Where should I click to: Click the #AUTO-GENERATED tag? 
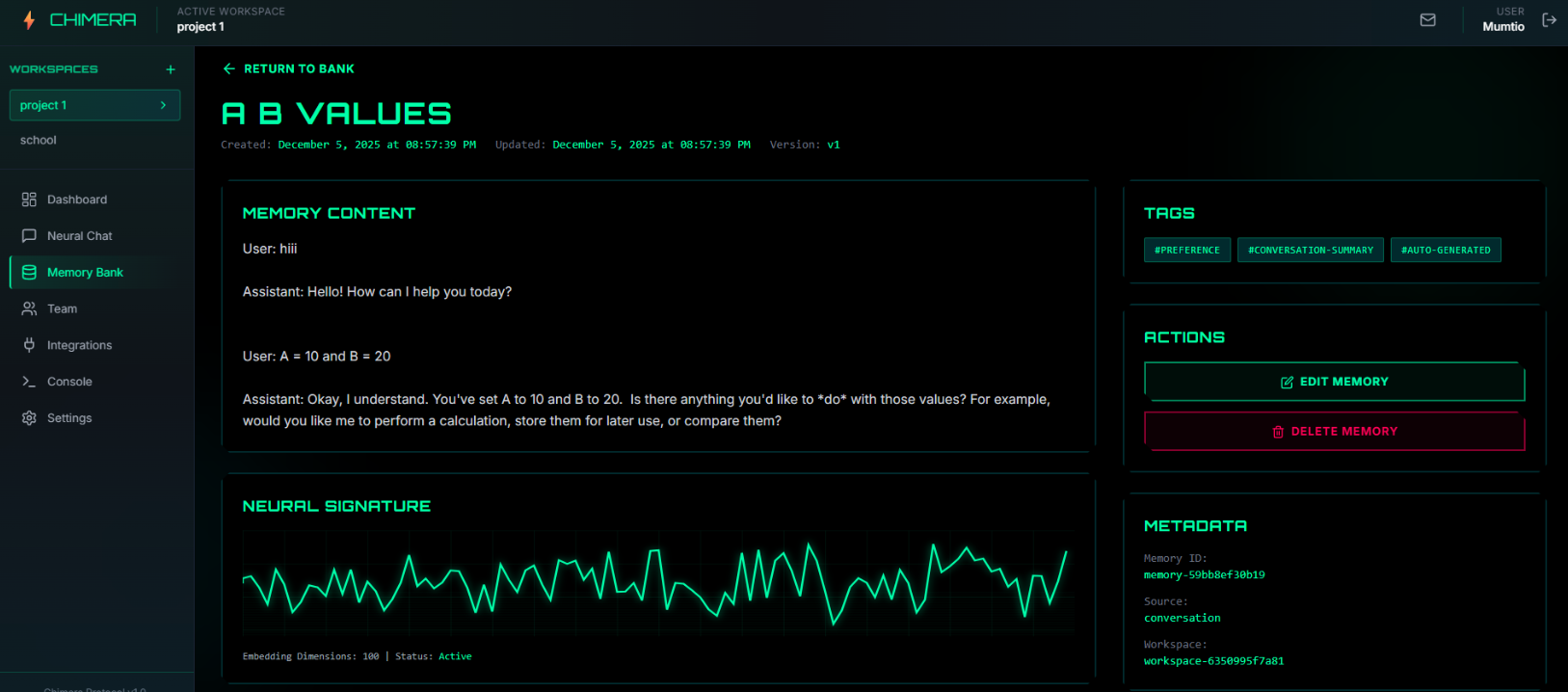(1446, 250)
